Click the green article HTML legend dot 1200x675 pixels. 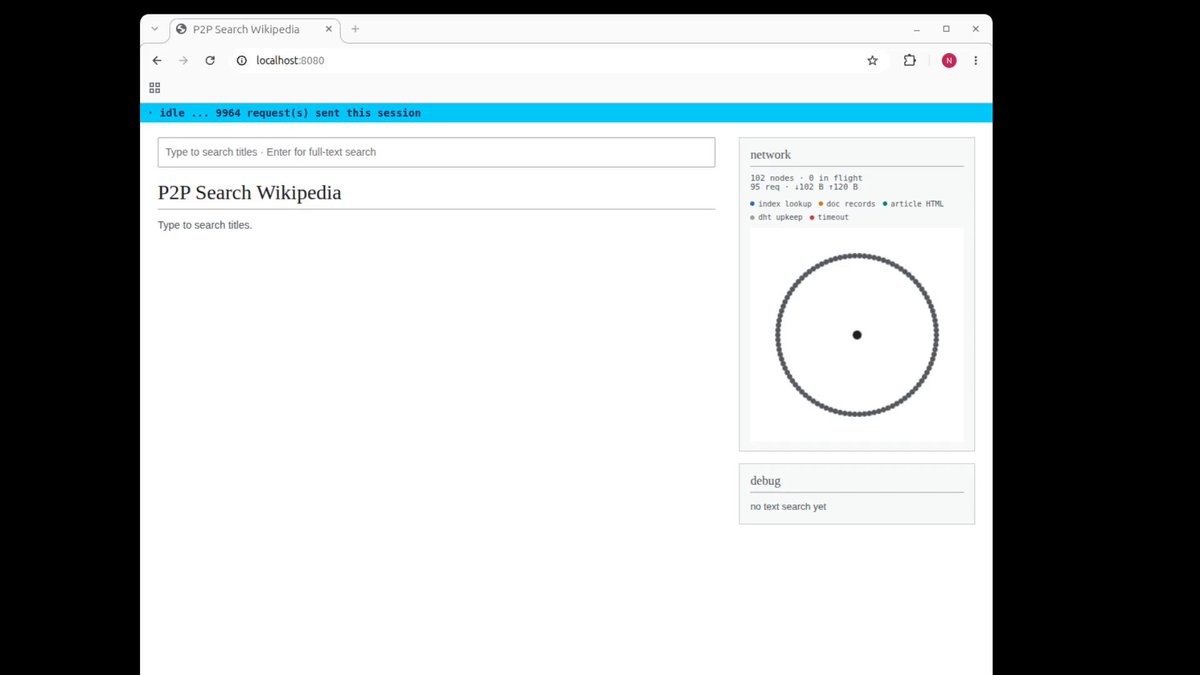[885, 204]
